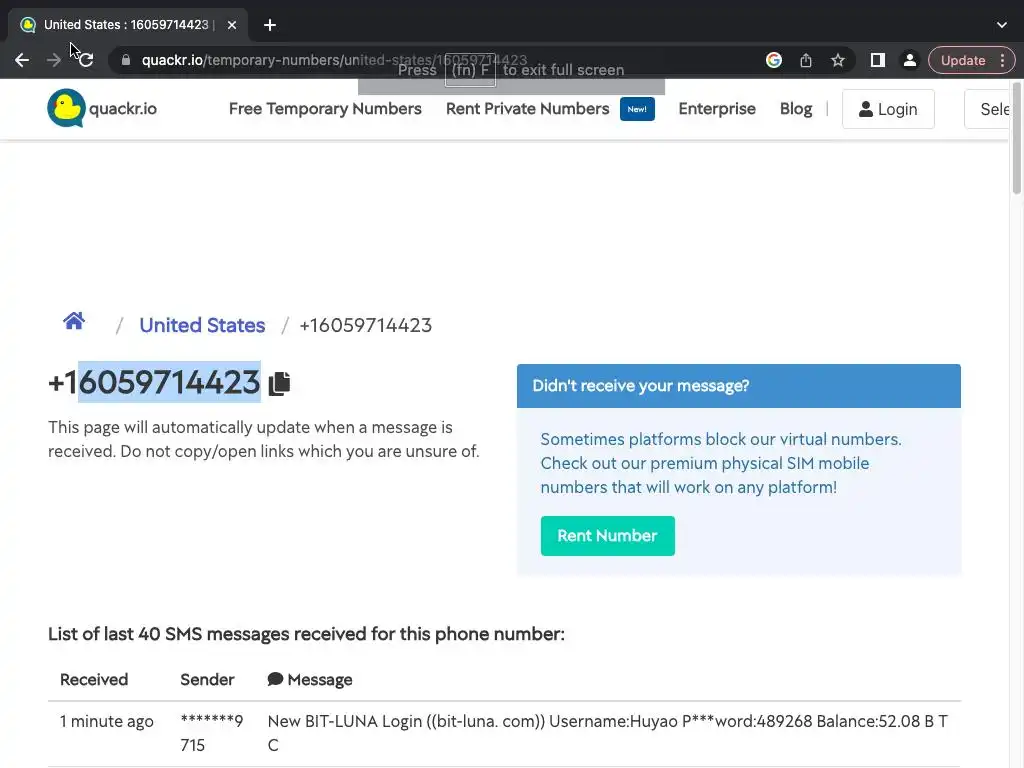This screenshot has height=768, width=1024.
Task: Open a new browser tab
Action: point(270,25)
